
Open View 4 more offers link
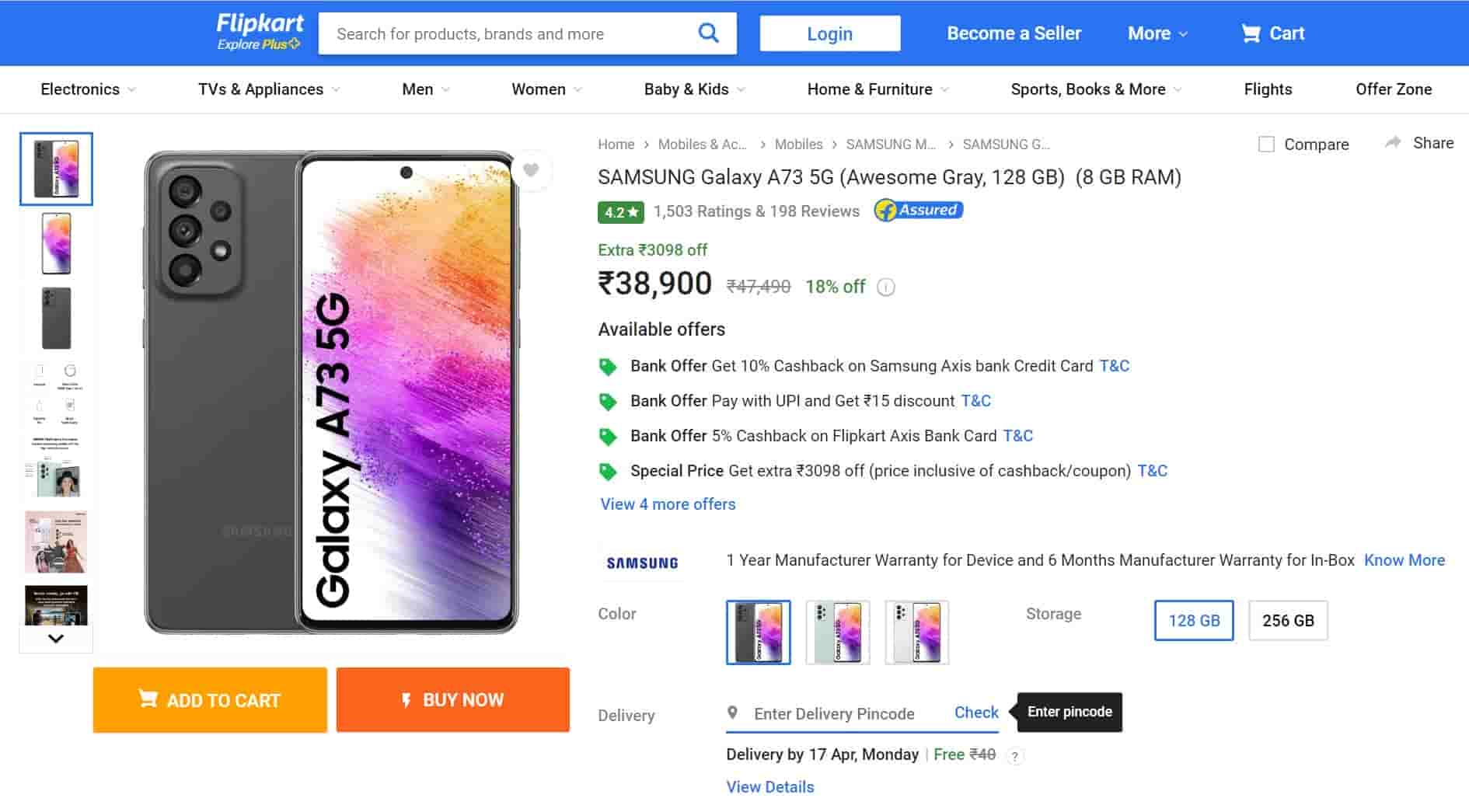667,504
